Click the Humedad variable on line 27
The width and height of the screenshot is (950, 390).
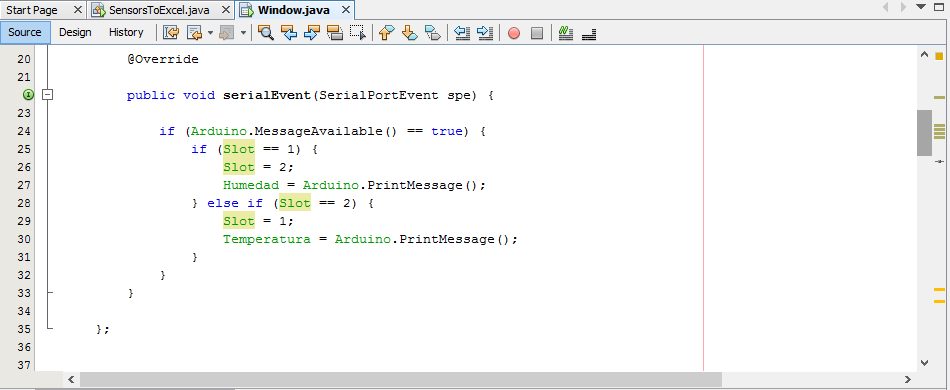[251, 185]
